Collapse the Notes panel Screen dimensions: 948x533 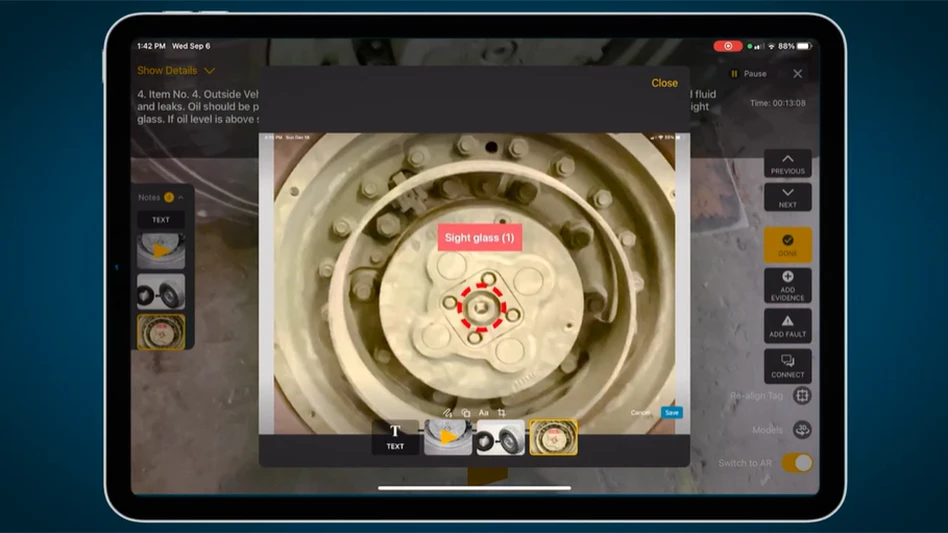coord(181,197)
